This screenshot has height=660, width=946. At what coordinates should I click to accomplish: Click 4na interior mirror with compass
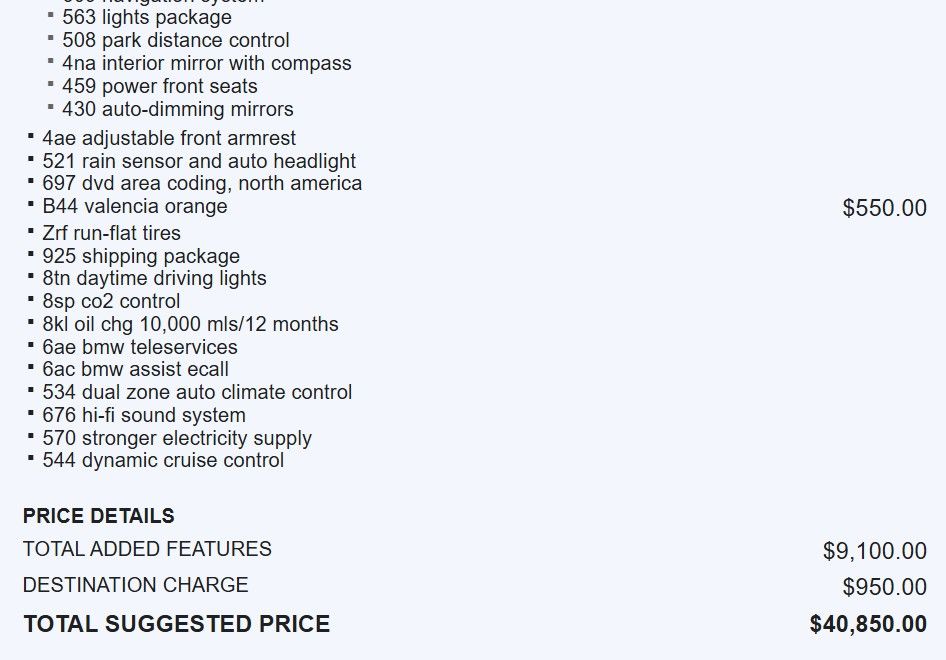(x=206, y=63)
